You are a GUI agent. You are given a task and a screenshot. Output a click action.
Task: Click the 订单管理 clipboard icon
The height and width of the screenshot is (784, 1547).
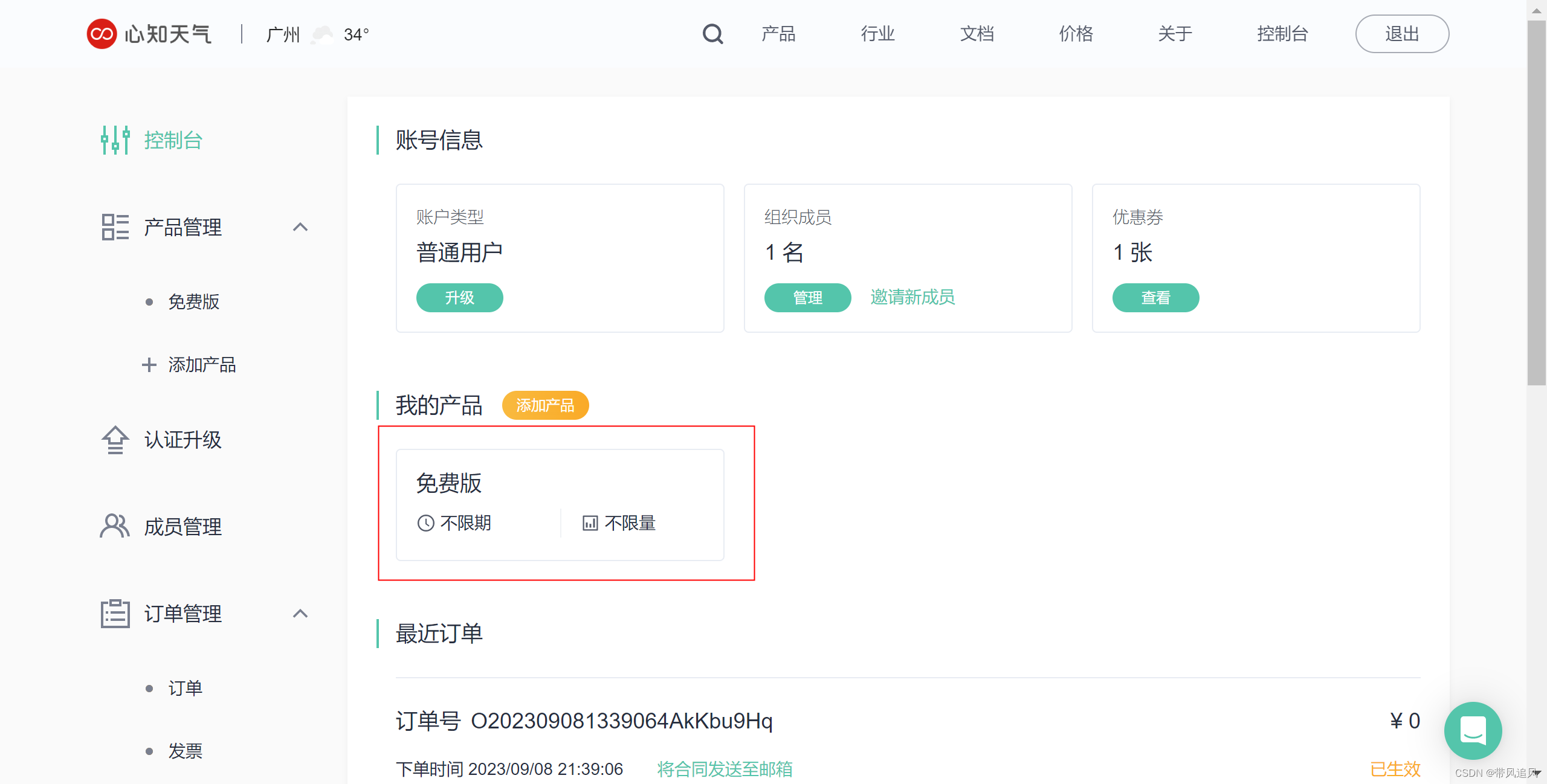(115, 614)
